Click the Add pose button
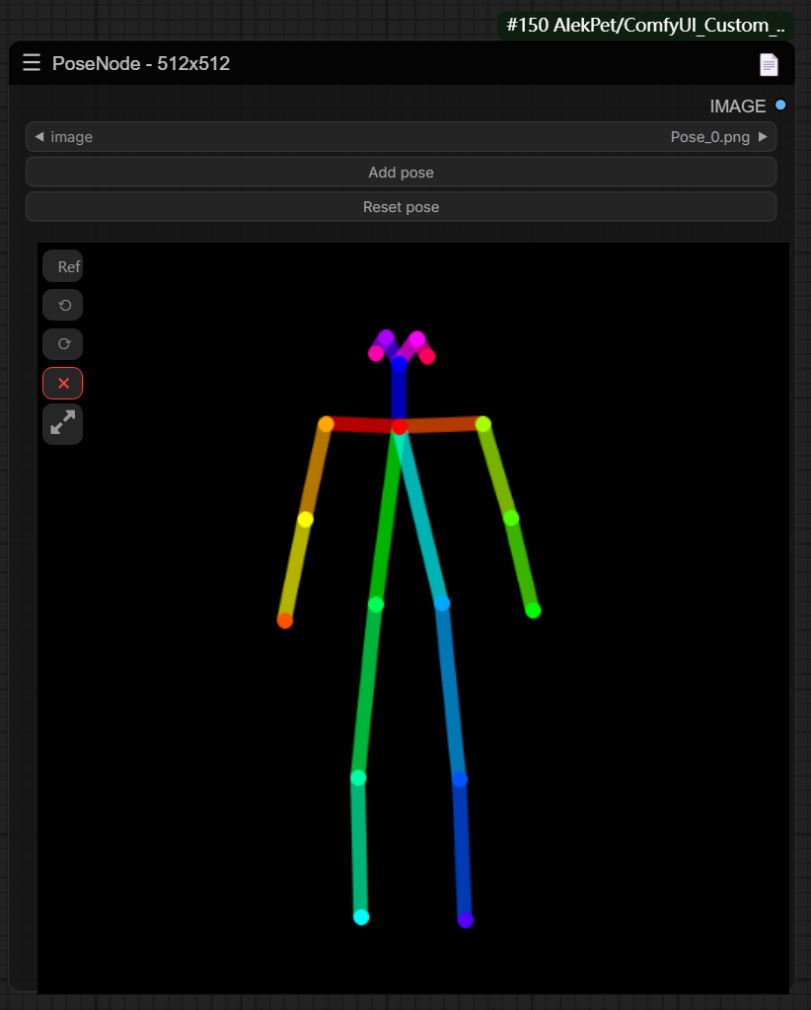 pyautogui.click(x=401, y=172)
